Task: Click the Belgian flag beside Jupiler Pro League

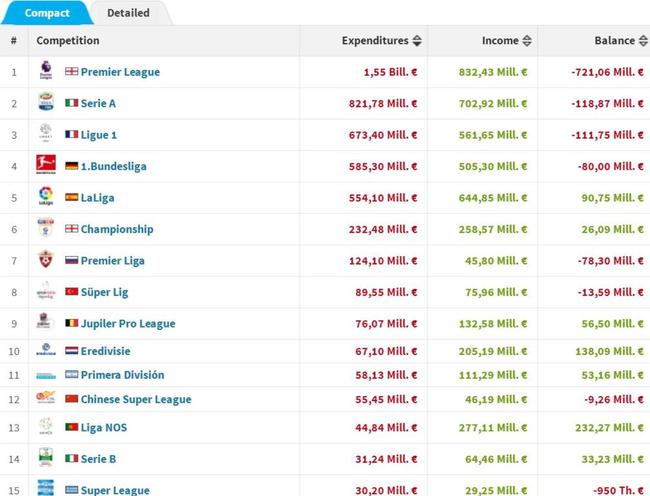Action: coord(71,323)
